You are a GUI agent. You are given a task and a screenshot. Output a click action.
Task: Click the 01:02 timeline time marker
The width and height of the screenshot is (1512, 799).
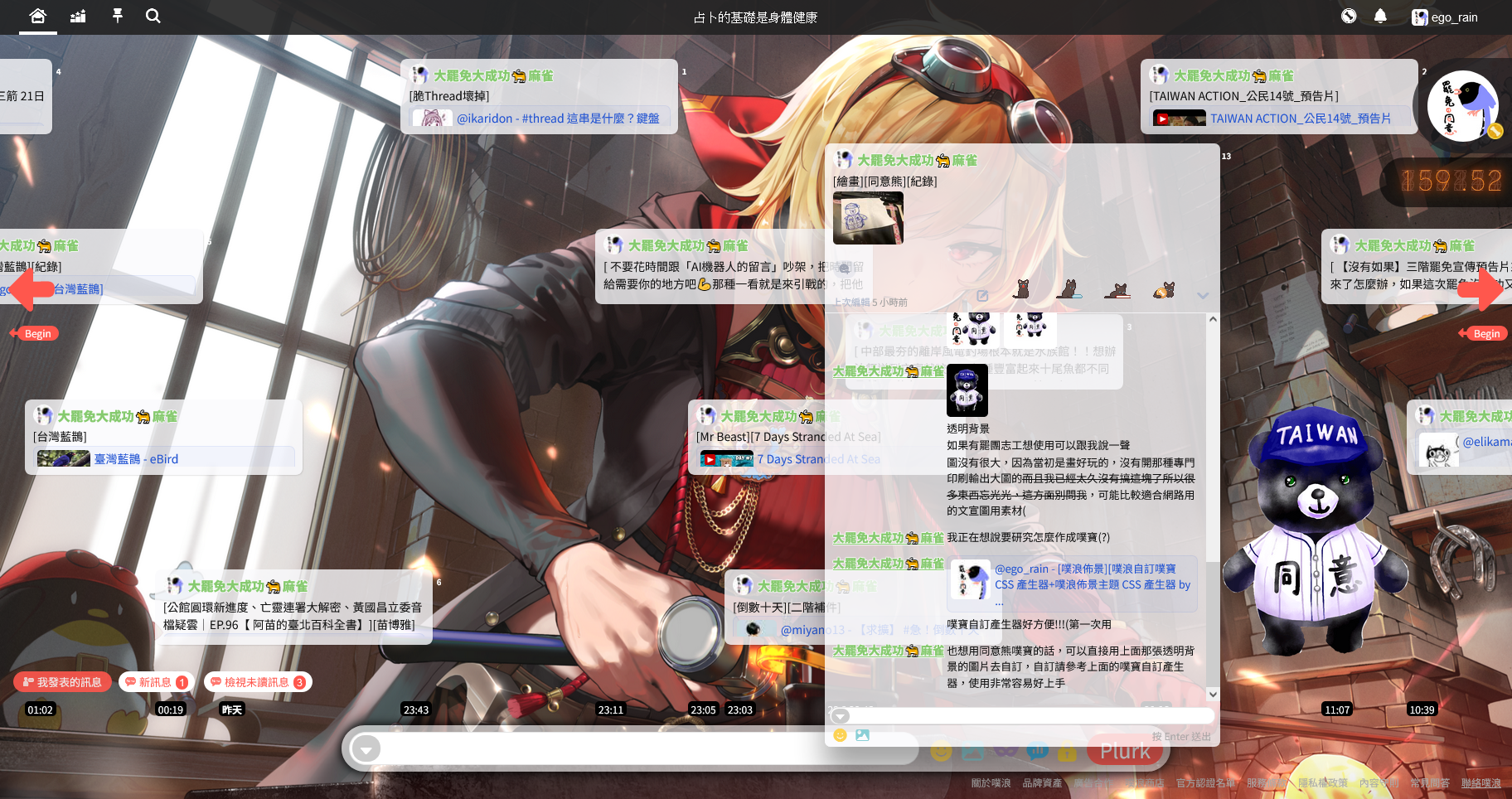coord(40,709)
